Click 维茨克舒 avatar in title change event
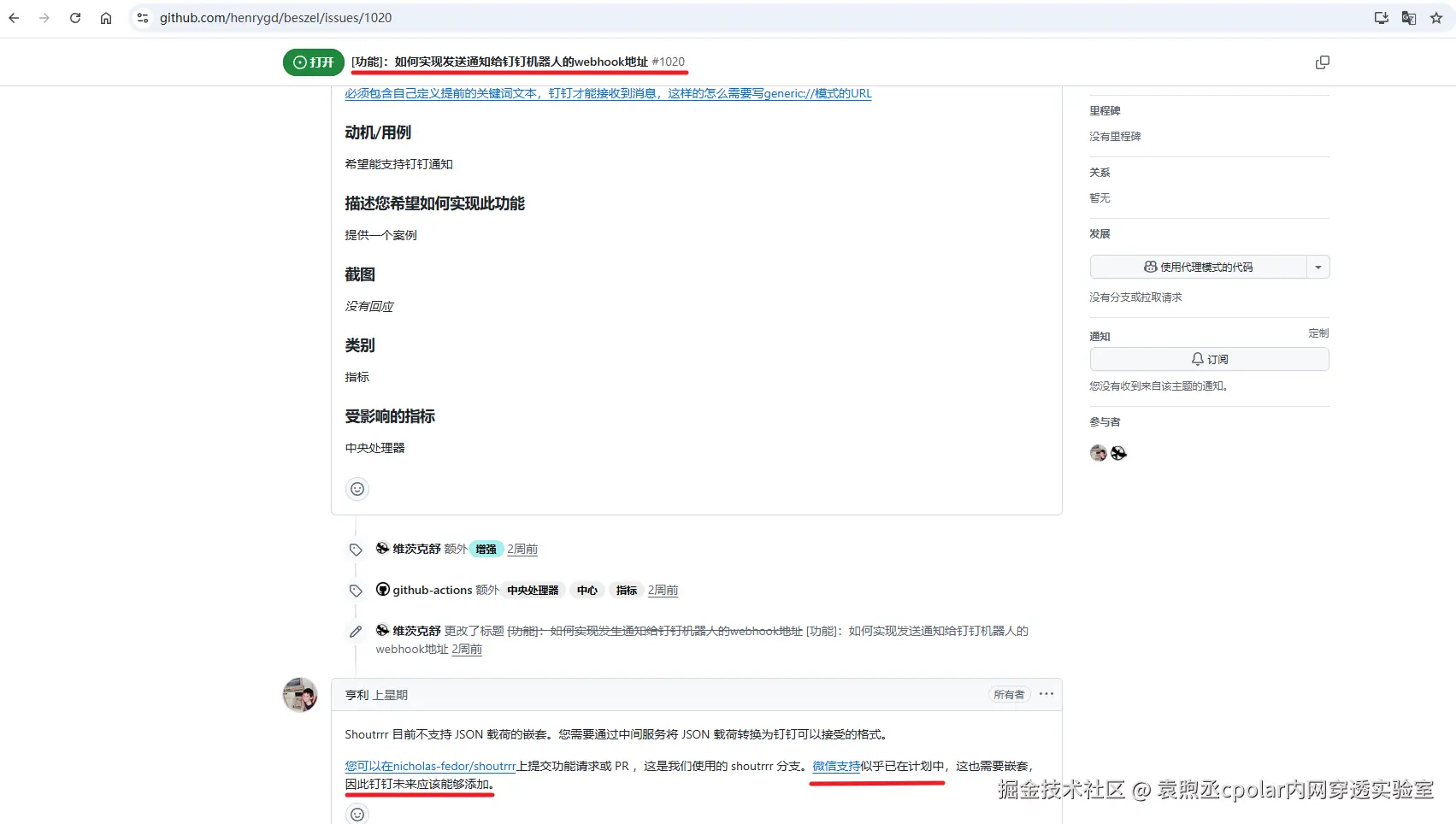The width and height of the screenshot is (1456, 824). click(383, 631)
